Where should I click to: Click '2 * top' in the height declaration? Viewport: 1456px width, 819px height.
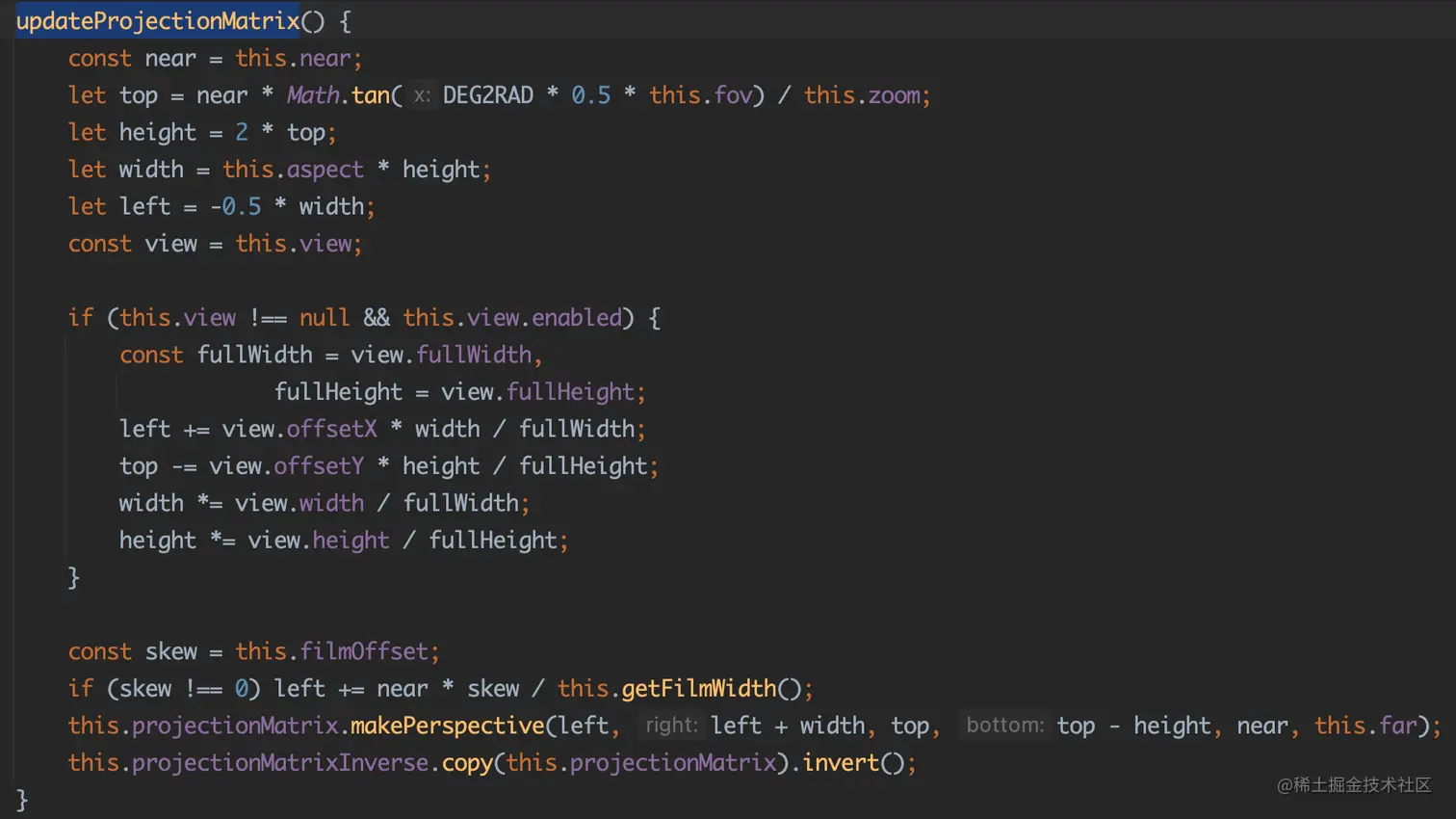click(x=280, y=132)
